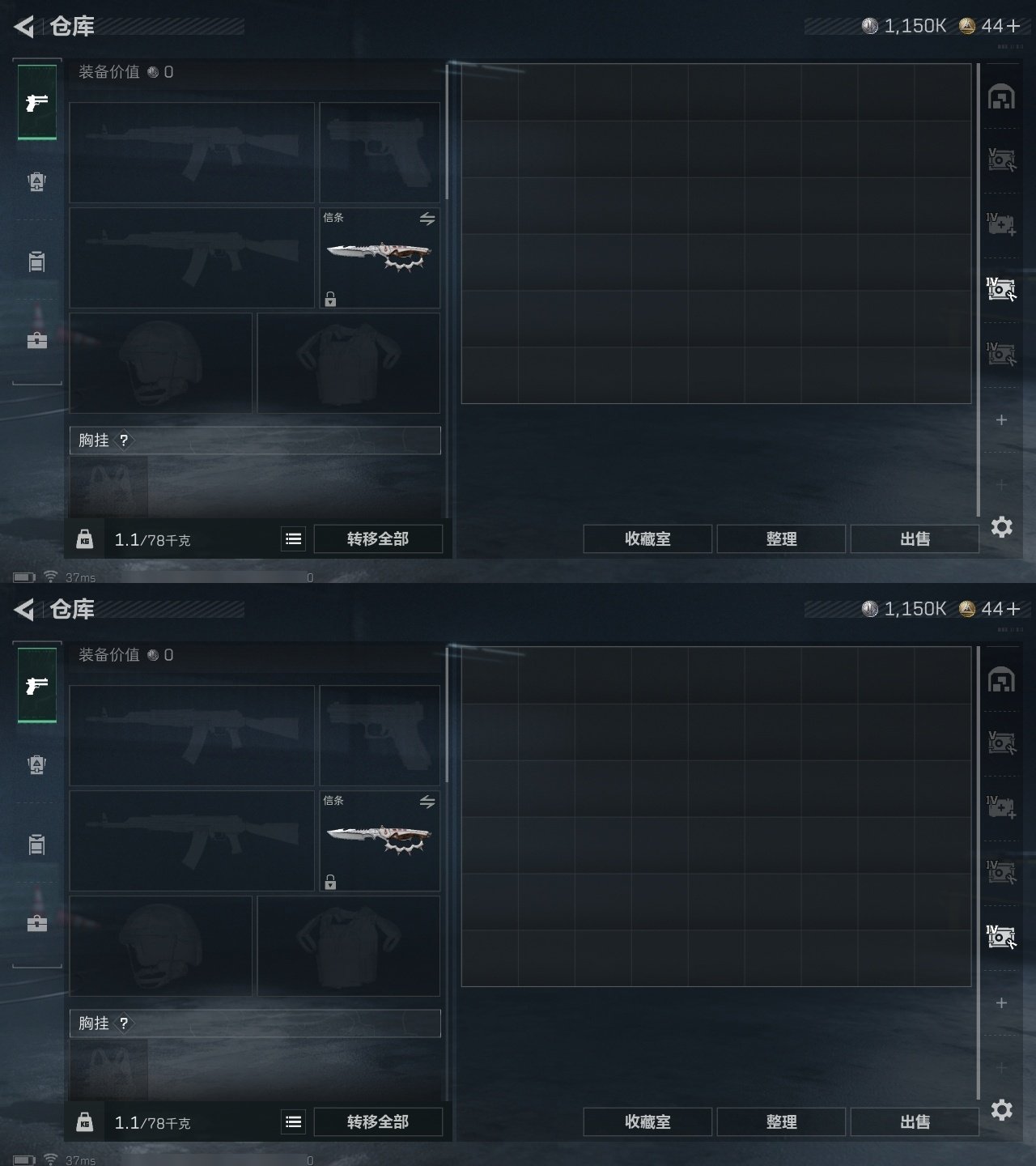This screenshot has width=1036, height=1166.
Task: Click the swap arrows on 信条 knife, upper screen
Action: pos(427,219)
